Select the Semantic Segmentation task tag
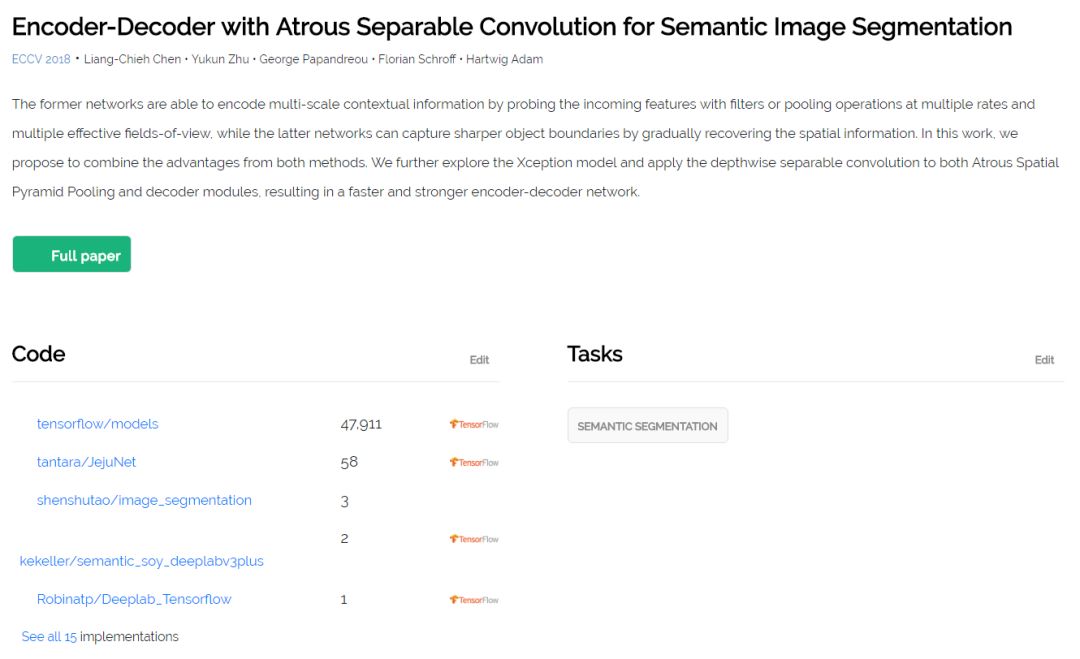The height and width of the screenshot is (659, 1080). coord(647,425)
